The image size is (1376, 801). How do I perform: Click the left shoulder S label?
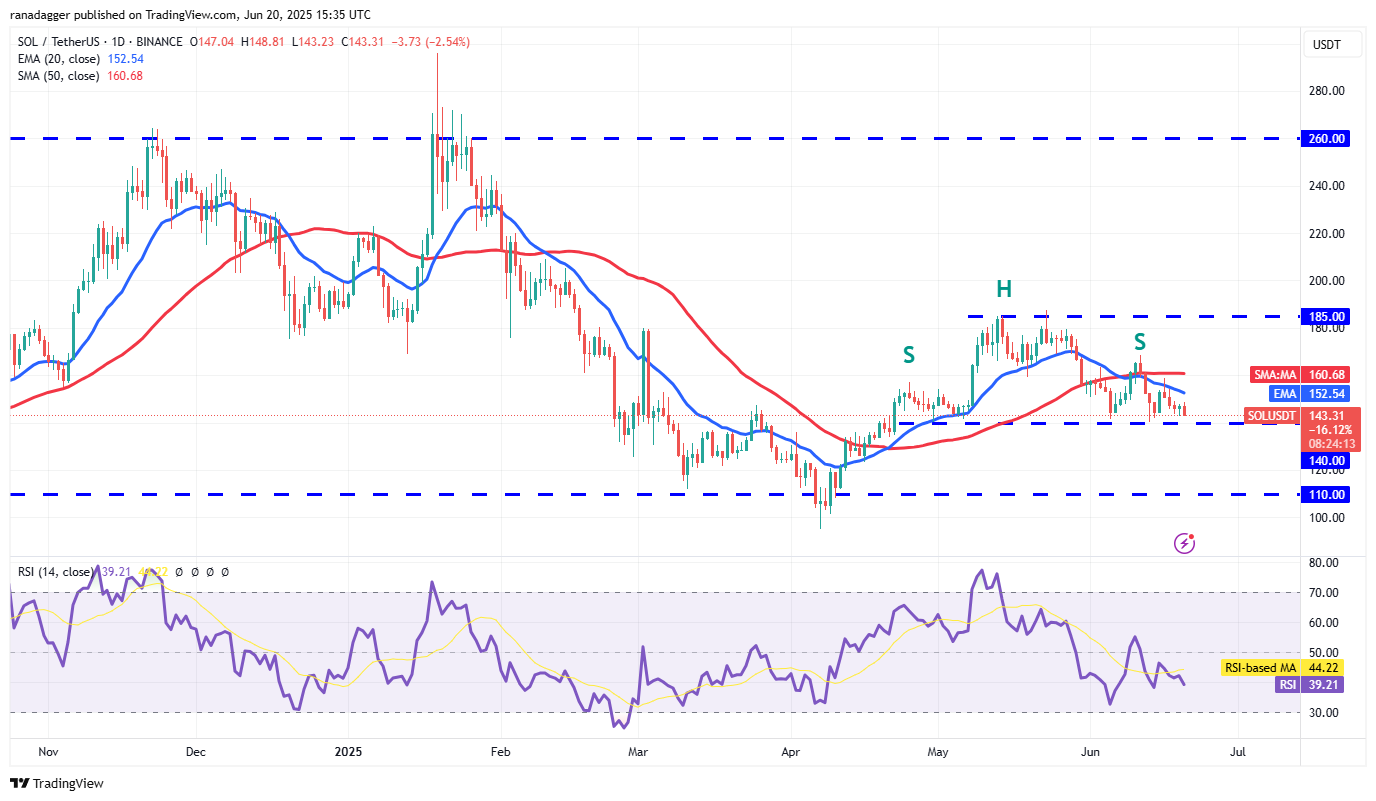coord(908,354)
